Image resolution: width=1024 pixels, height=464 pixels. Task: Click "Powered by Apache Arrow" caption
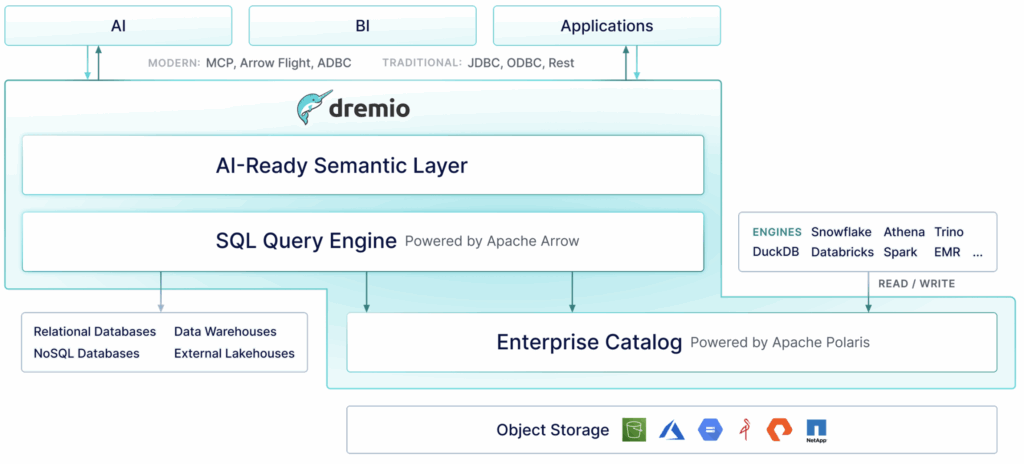tap(492, 241)
